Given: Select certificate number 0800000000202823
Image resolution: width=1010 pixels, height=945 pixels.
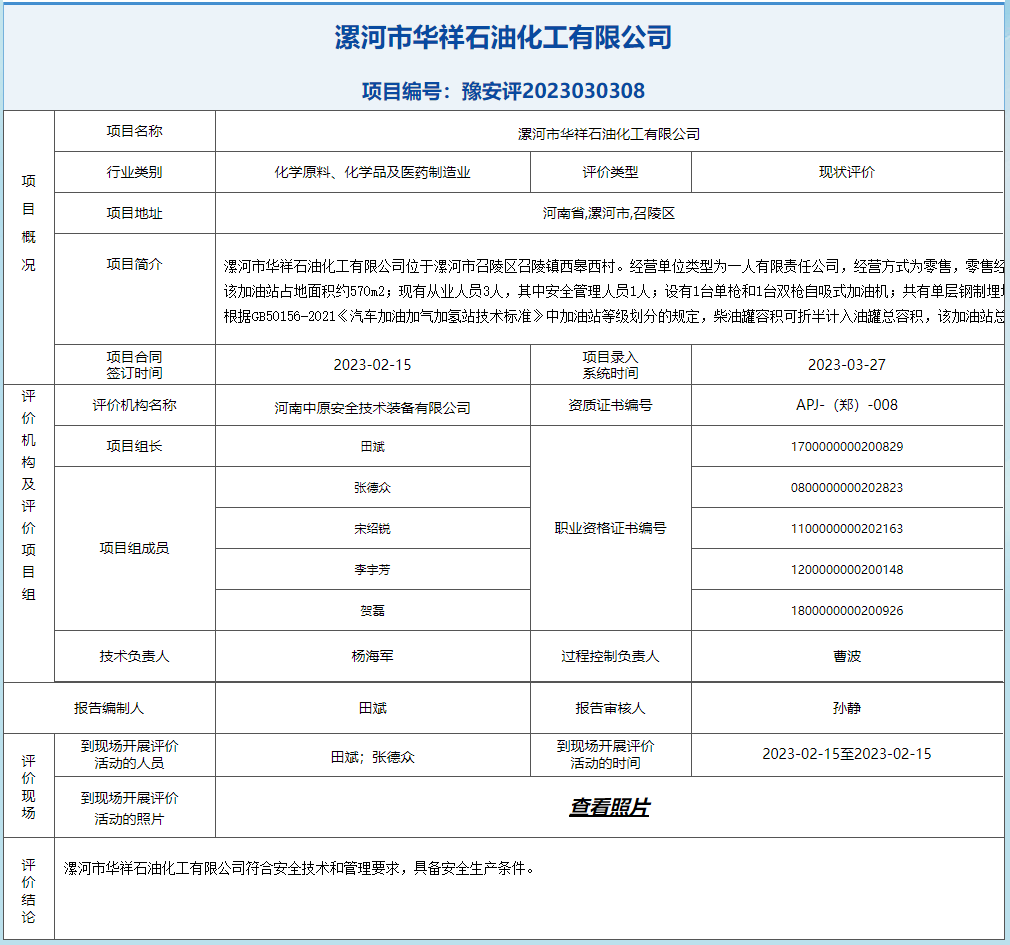Looking at the screenshot, I should click(846, 488).
